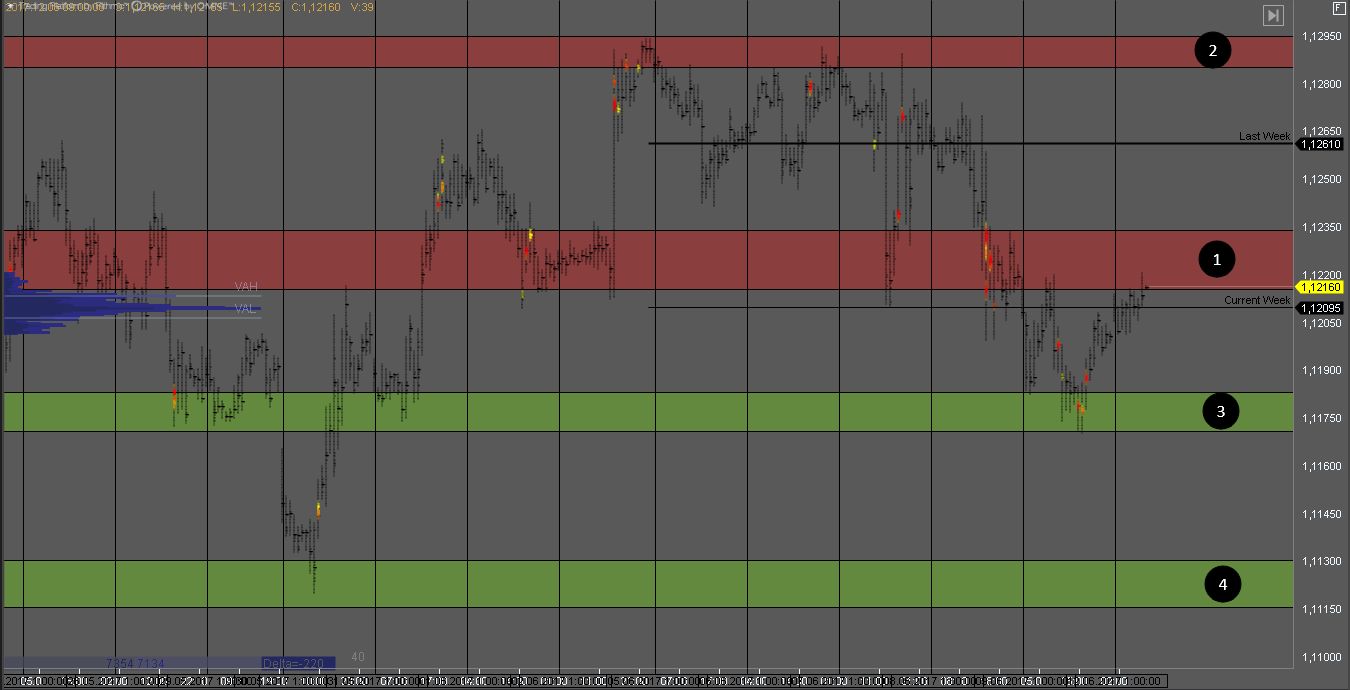Select the black circle marker numbered 1

click(1217, 260)
